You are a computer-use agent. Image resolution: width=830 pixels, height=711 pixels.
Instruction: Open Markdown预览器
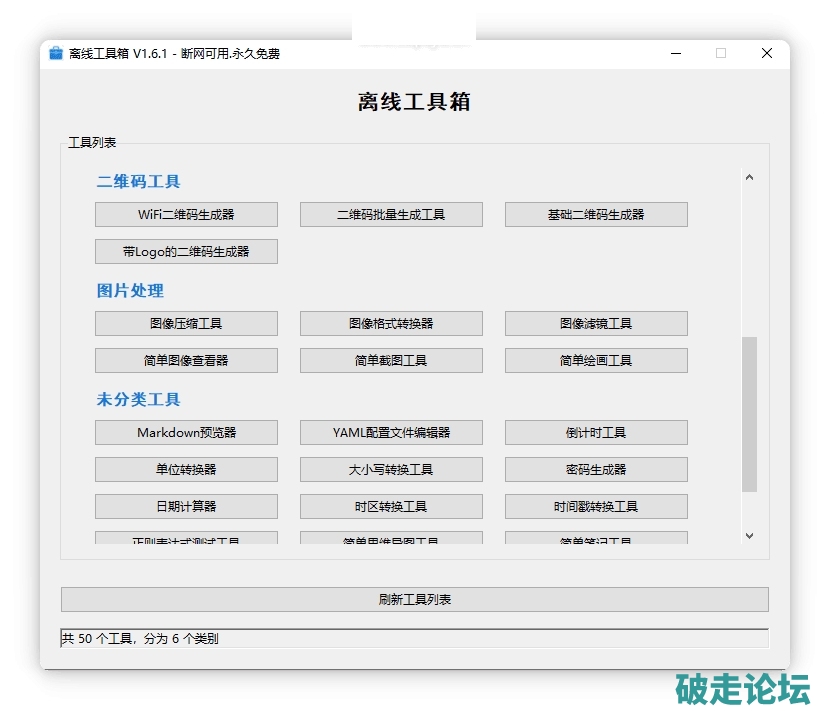(x=186, y=433)
